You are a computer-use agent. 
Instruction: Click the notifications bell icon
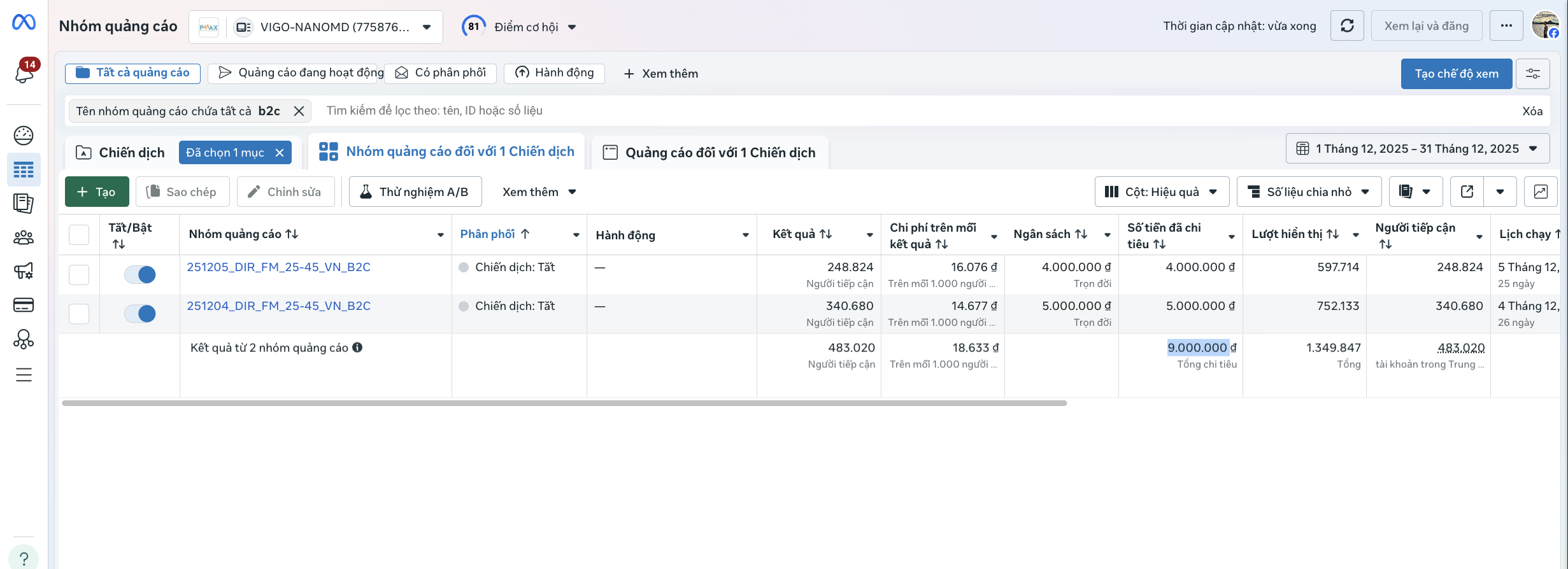pyautogui.click(x=24, y=73)
